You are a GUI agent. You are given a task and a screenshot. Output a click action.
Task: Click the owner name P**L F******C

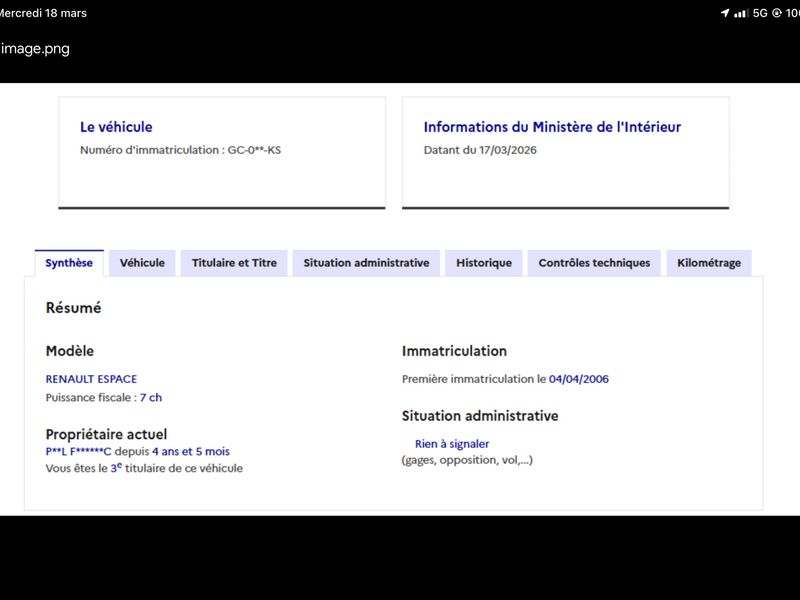78,452
